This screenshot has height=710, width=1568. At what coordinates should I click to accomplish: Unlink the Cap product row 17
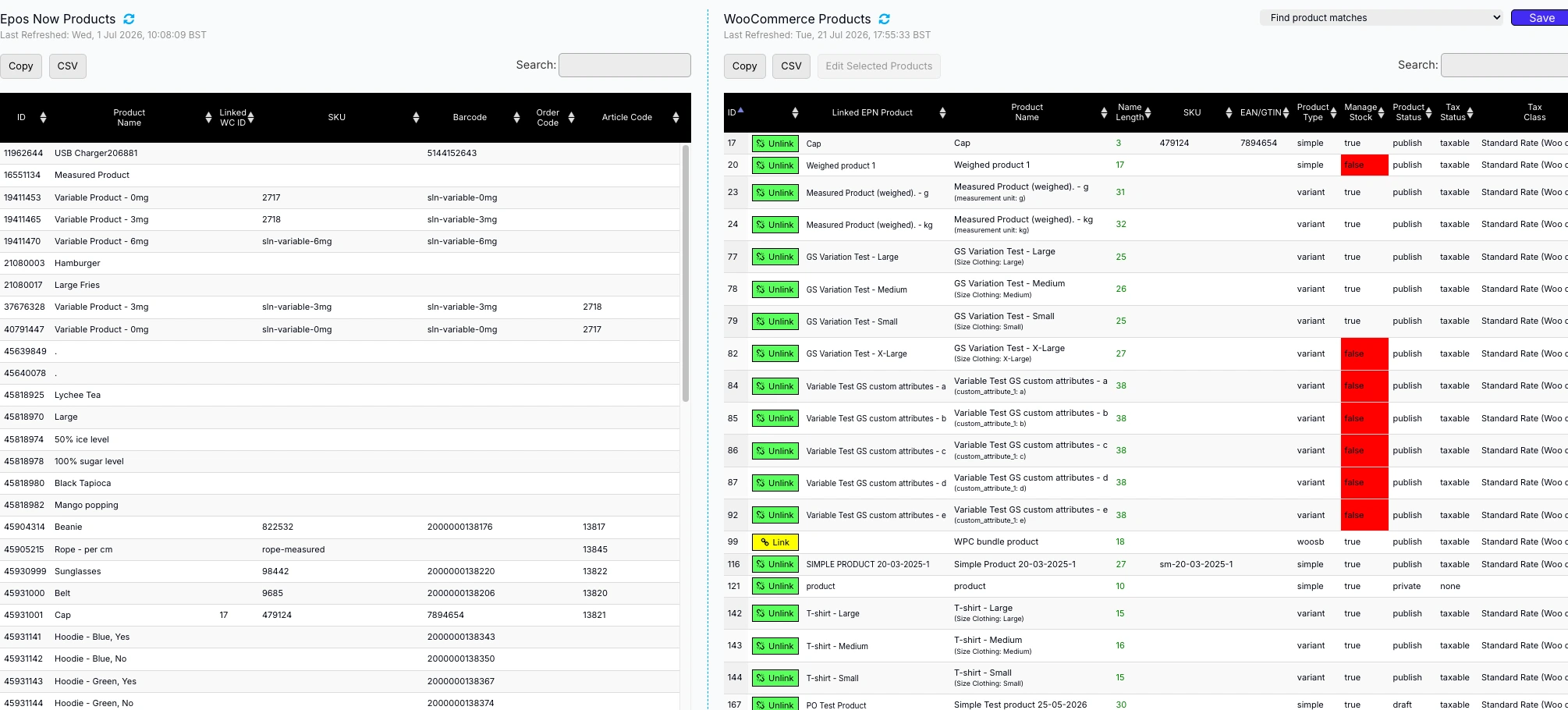[775, 144]
